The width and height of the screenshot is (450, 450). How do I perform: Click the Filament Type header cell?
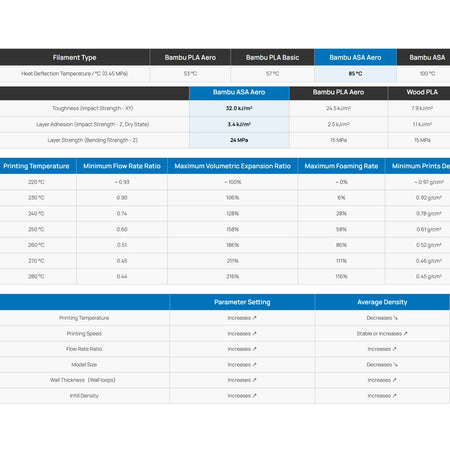(x=74, y=57)
